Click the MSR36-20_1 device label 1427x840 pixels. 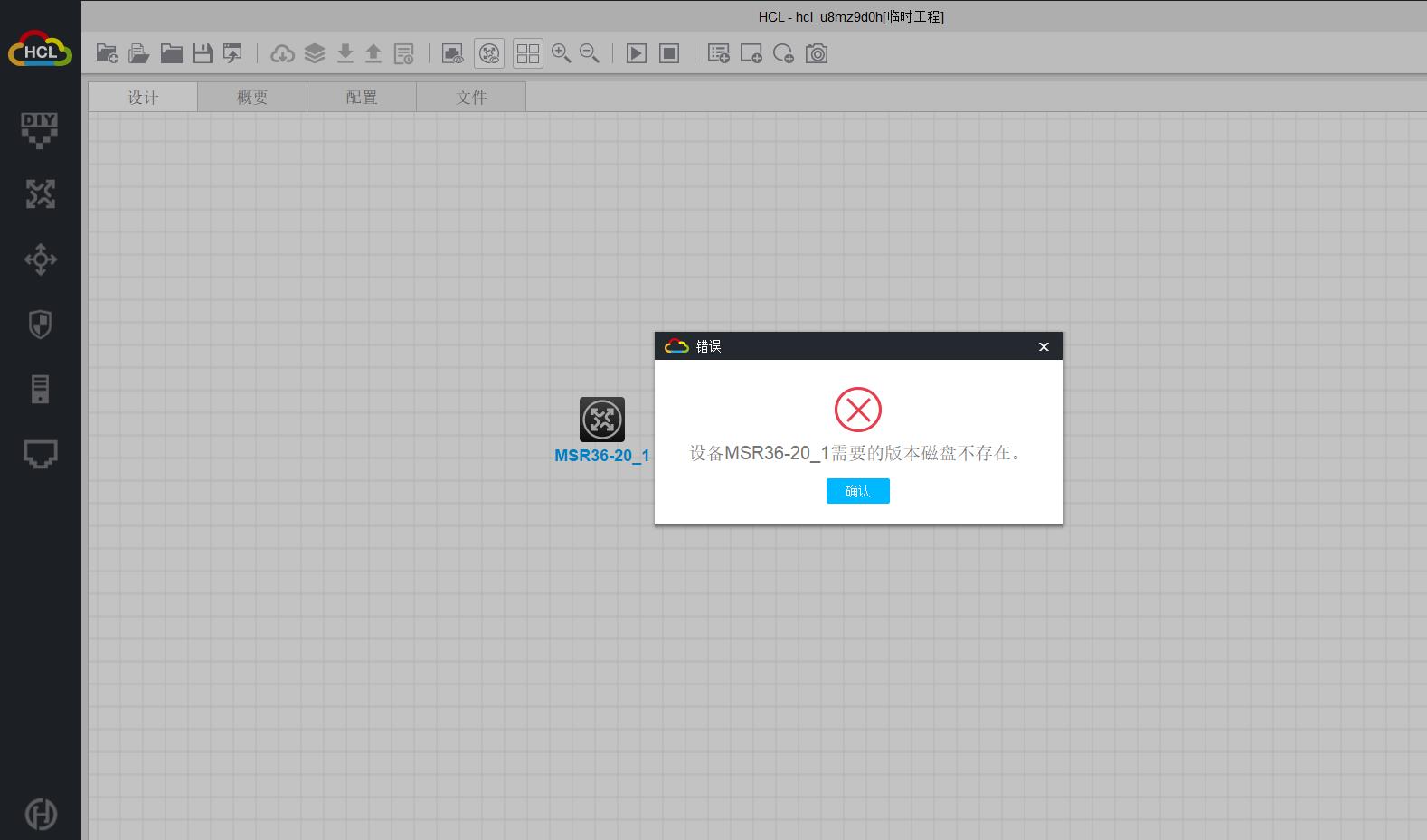(602, 456)
